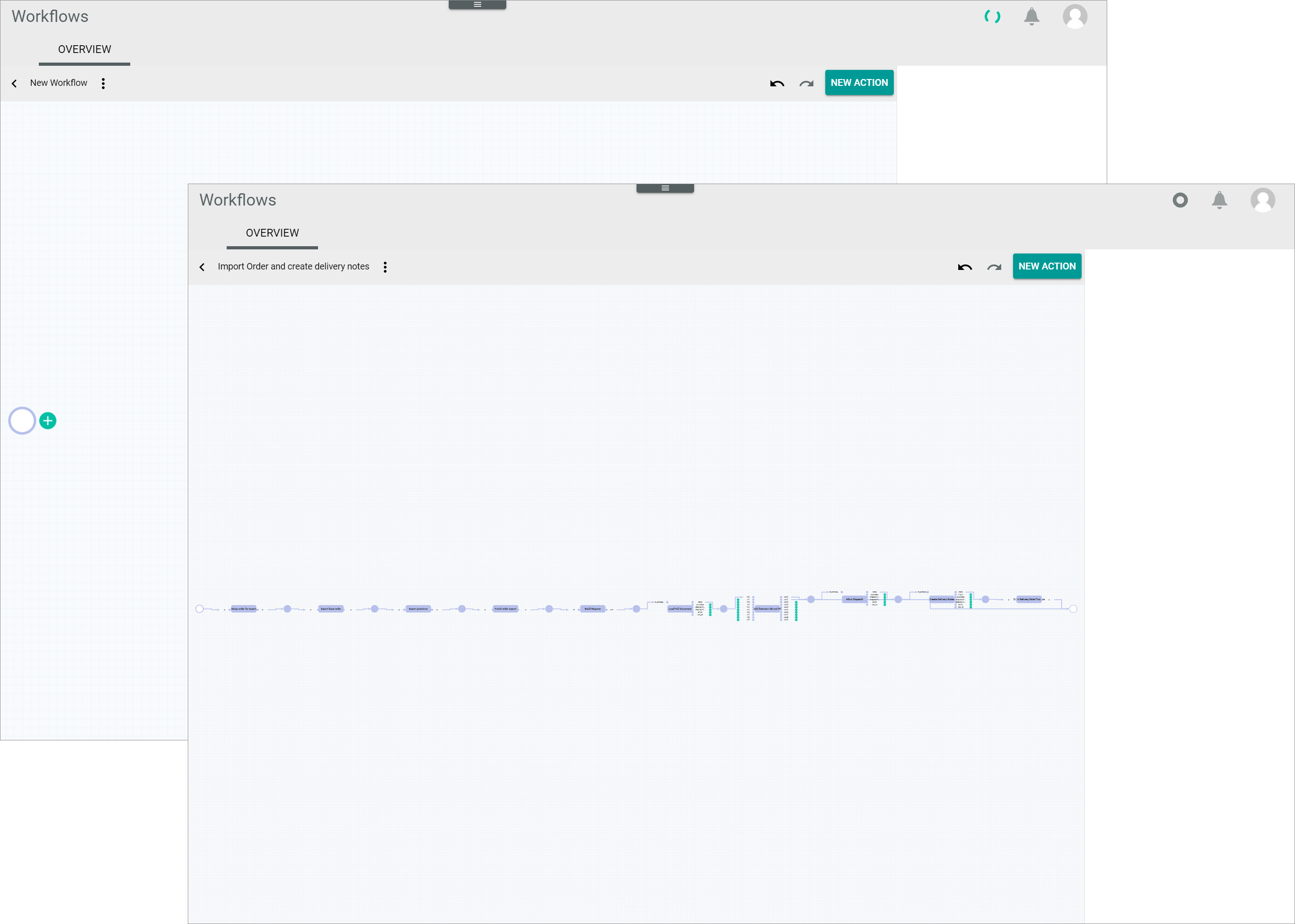Viewport: 1295px width, 924px height.
Task: Click the 'New Workflow' title text
Action: coord(58,83)
